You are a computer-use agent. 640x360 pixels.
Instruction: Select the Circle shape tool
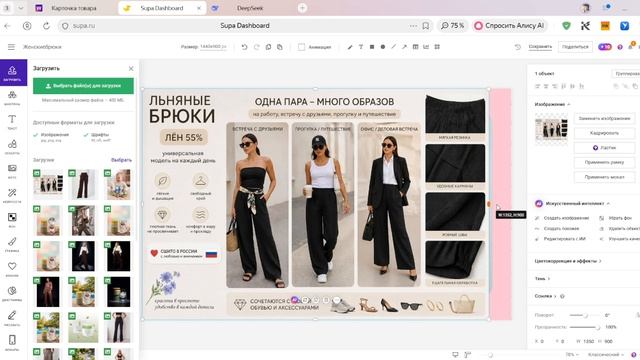click(383, 47)
